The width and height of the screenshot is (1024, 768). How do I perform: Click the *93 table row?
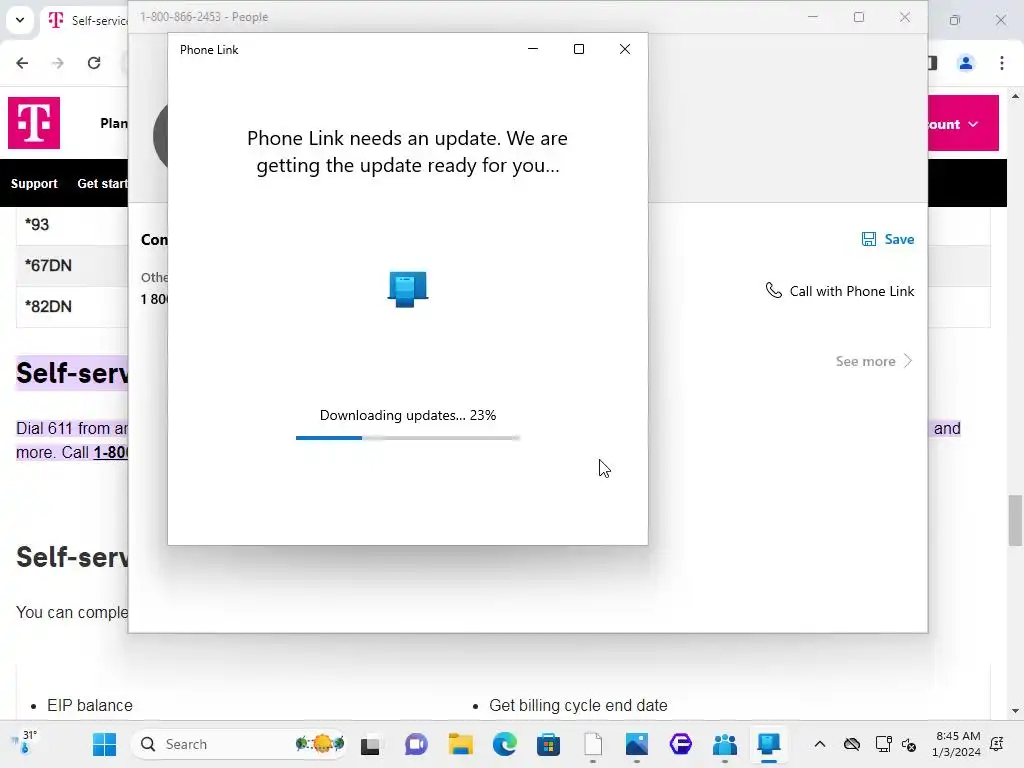tap(72, 225)
